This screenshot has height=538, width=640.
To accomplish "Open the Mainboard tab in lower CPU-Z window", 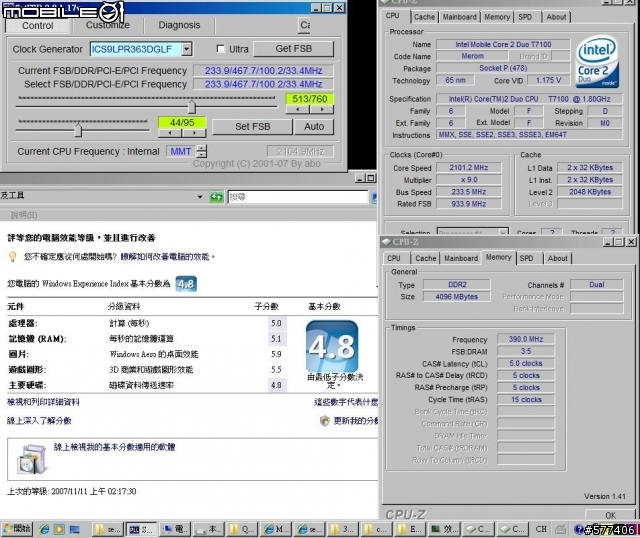I will (x=461, y=258).
